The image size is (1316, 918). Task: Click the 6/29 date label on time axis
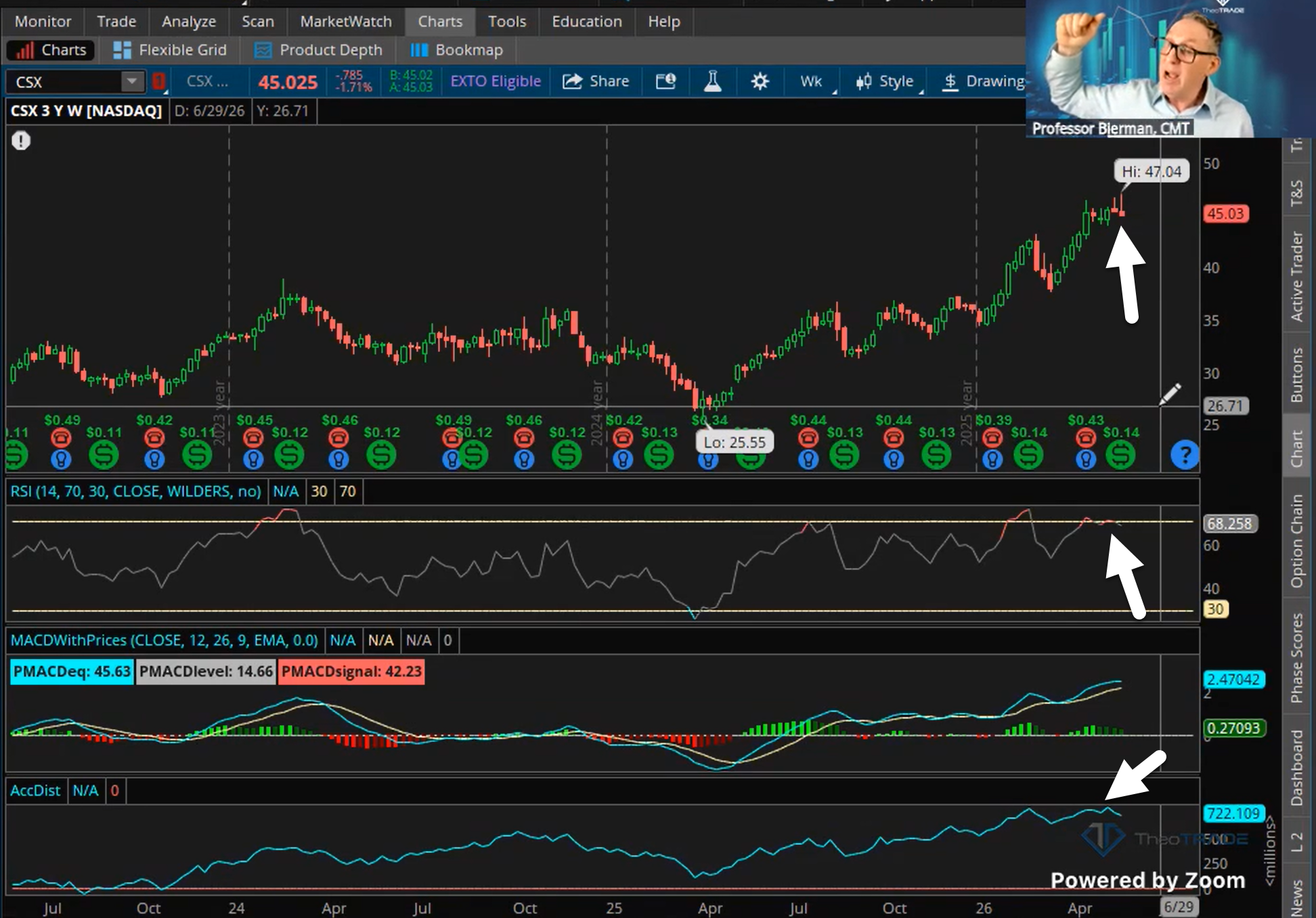tap(1179, 907)
